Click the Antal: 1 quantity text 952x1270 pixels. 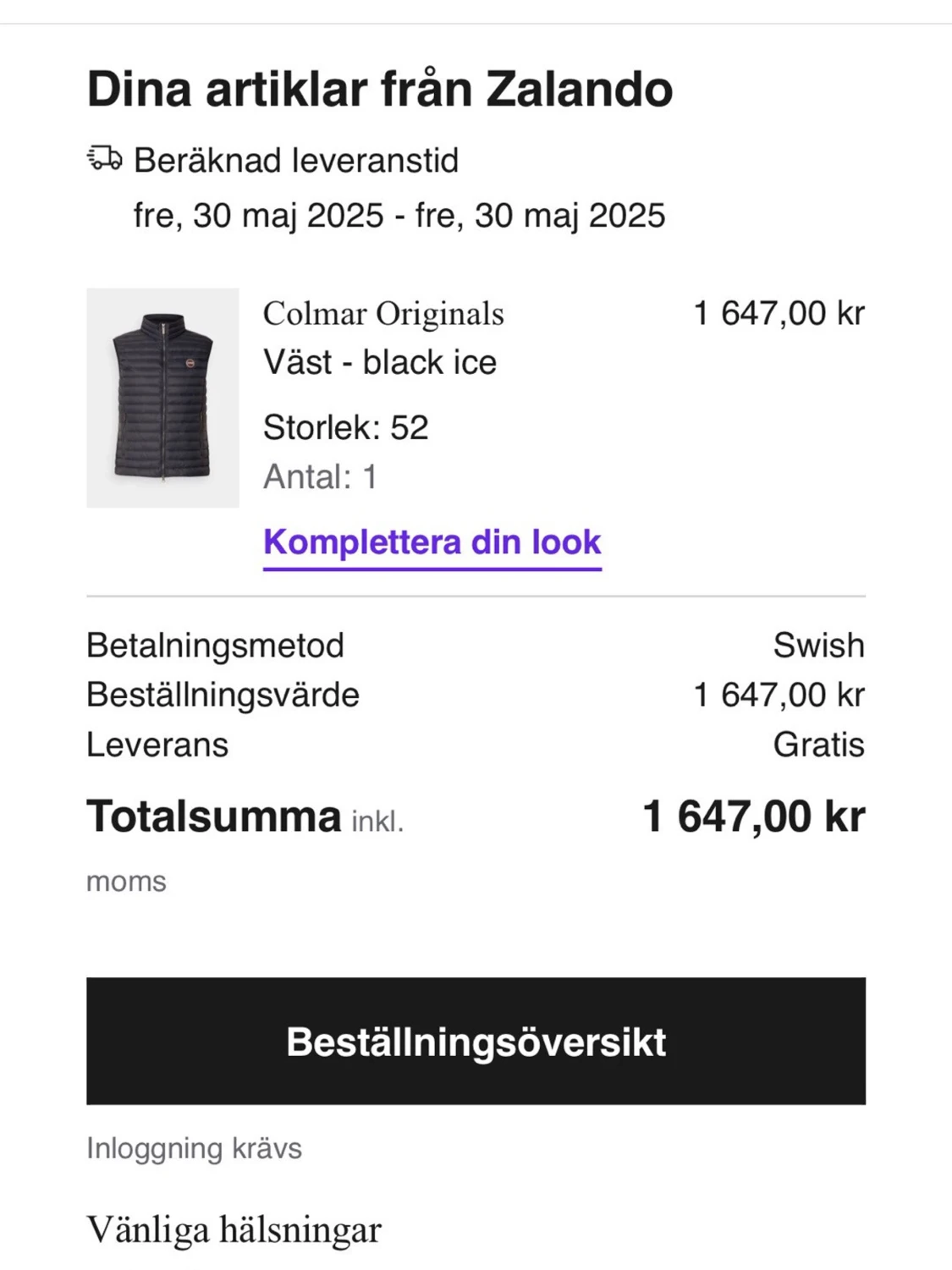coord(320,477)
